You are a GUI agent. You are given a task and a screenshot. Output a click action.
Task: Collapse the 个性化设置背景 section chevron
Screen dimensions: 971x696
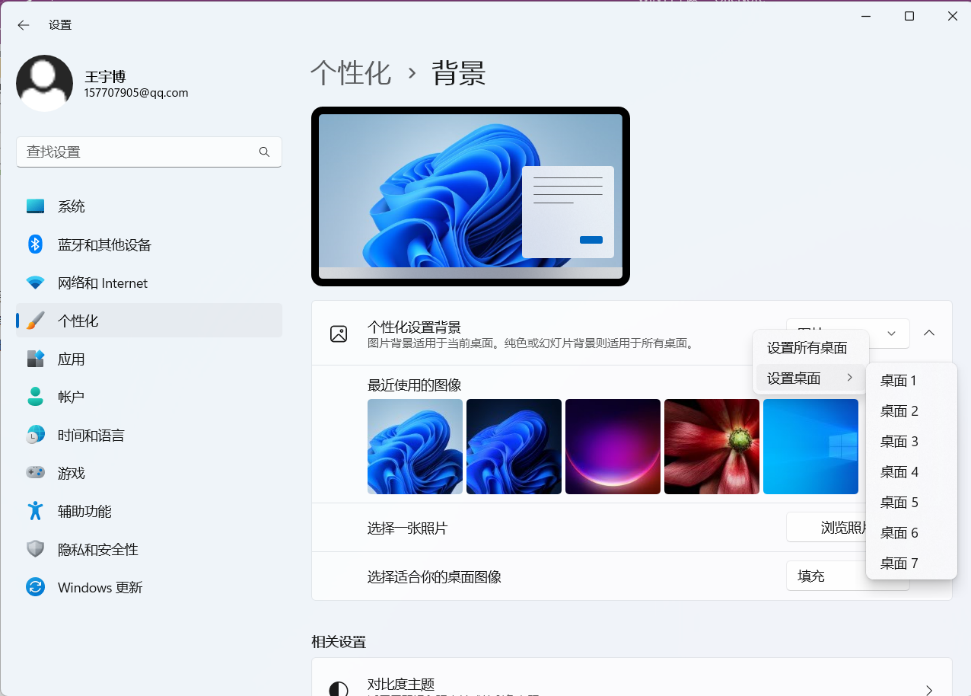929,333
